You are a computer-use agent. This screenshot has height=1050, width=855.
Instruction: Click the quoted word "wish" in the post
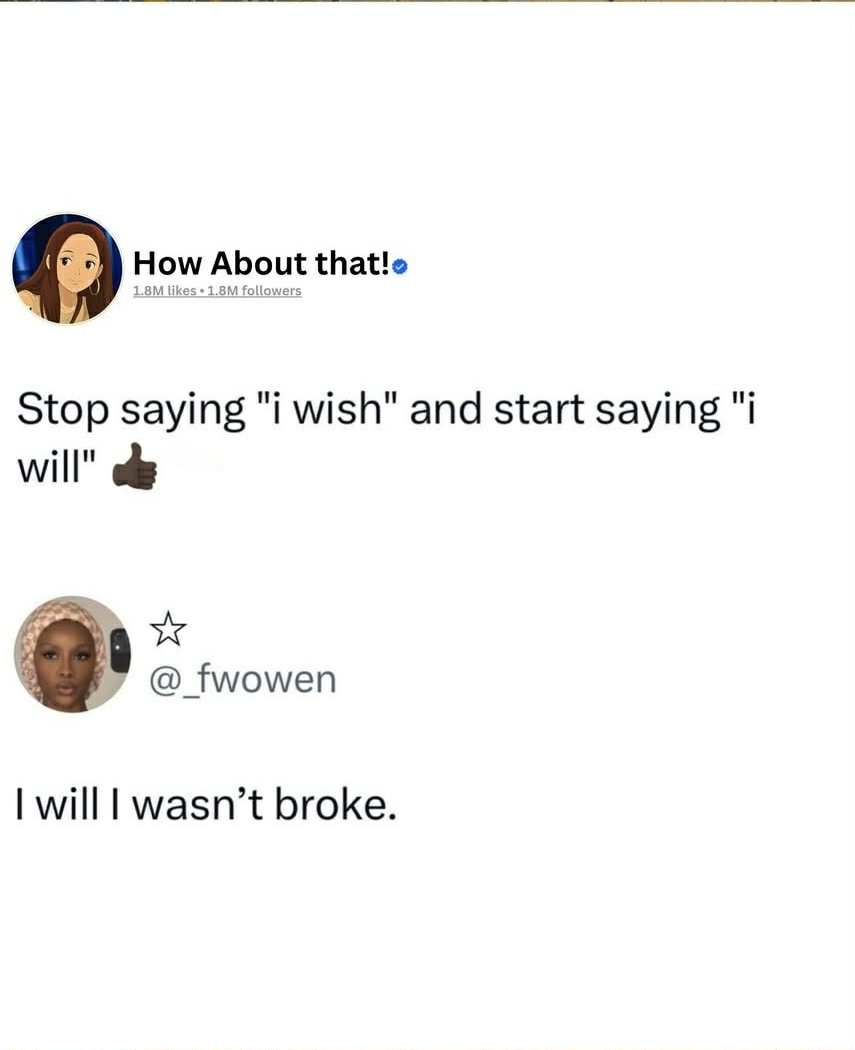[x=338, y=408]
